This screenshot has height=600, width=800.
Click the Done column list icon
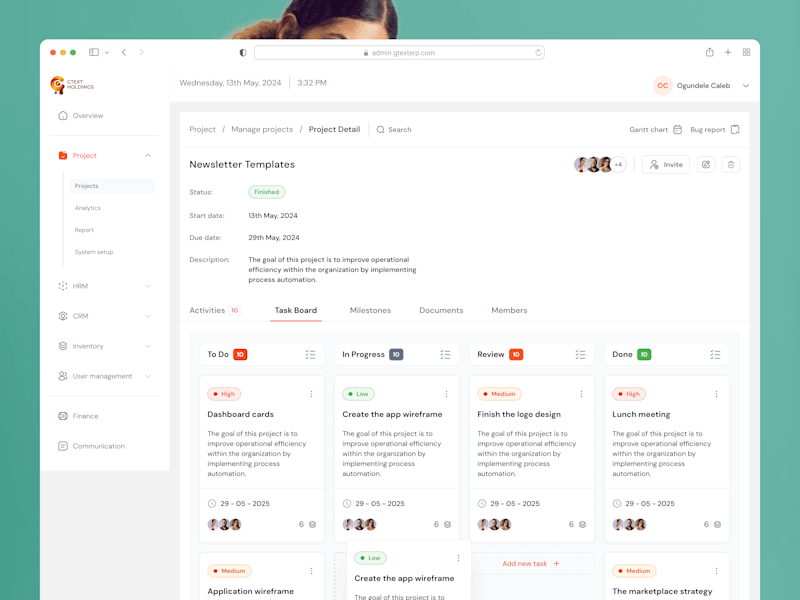[715, 355]
